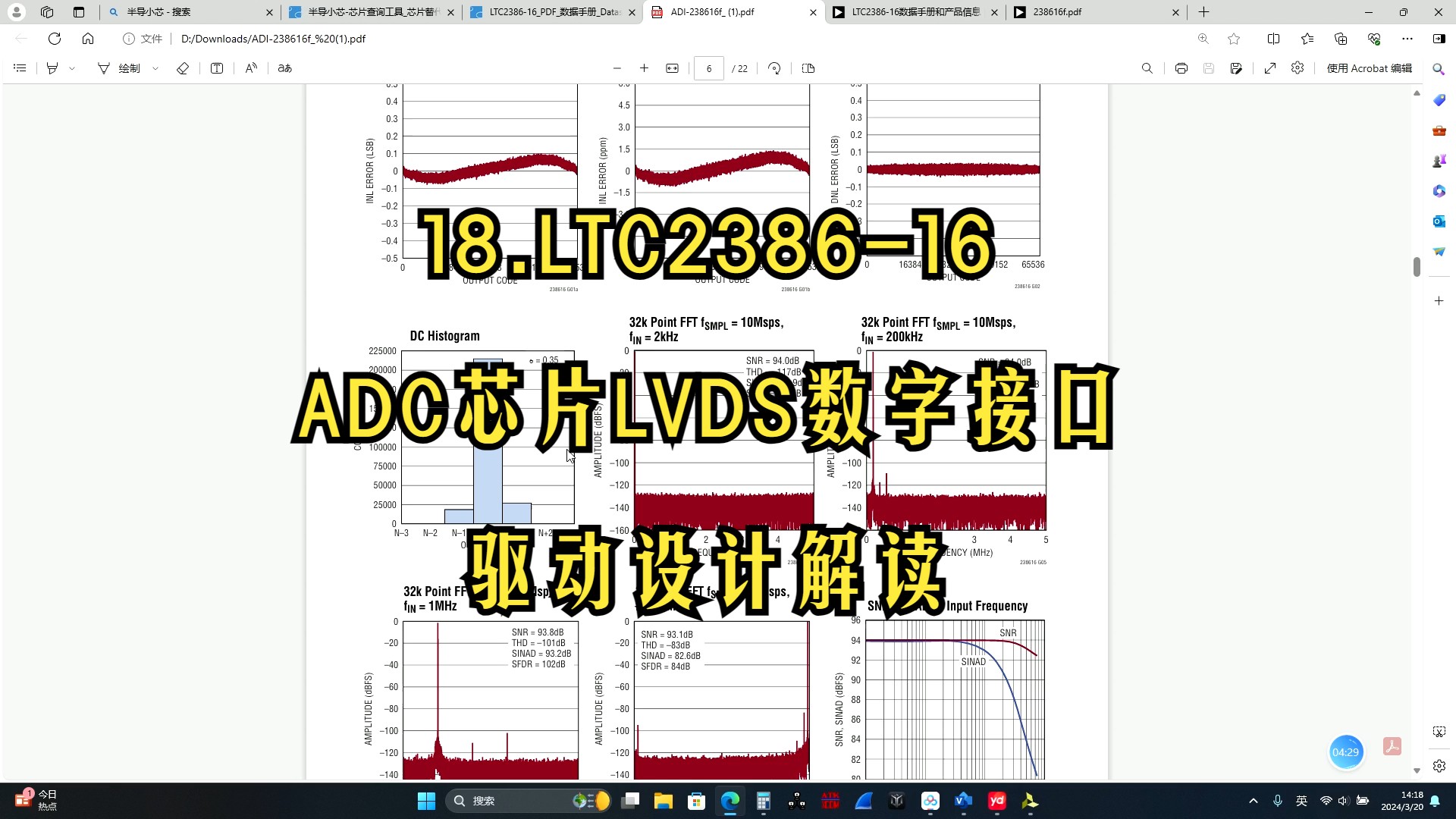The height and width of the screenshot is (819, 1456).
Task: Start Read Aloud on the PDF
Action: coord(251,68)
